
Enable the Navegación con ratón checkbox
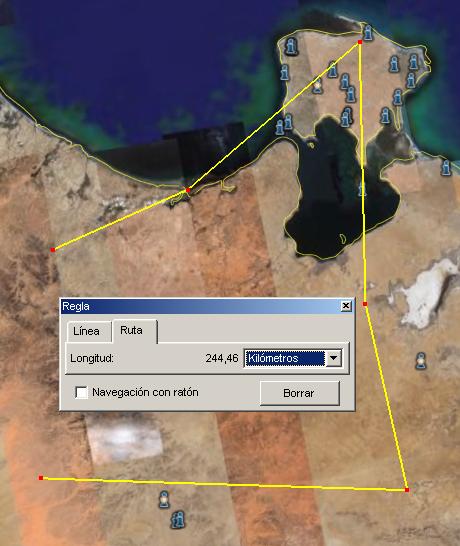[81, 392]
